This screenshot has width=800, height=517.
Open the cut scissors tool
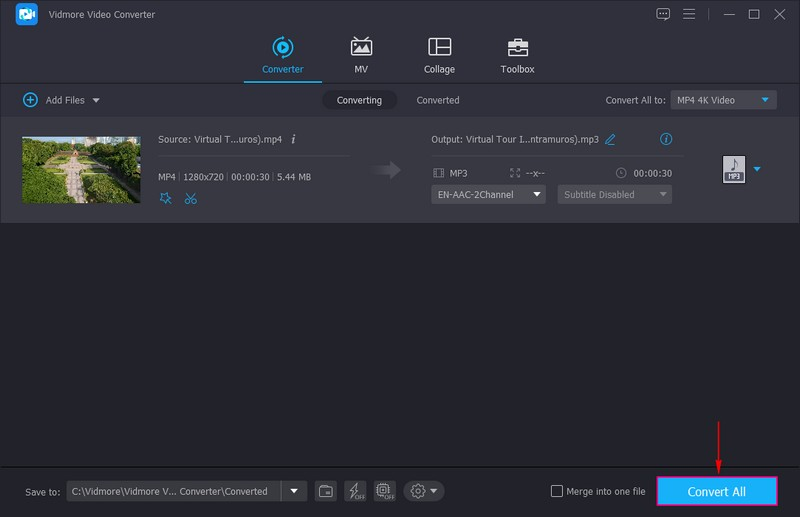click(x=190, y=198)
